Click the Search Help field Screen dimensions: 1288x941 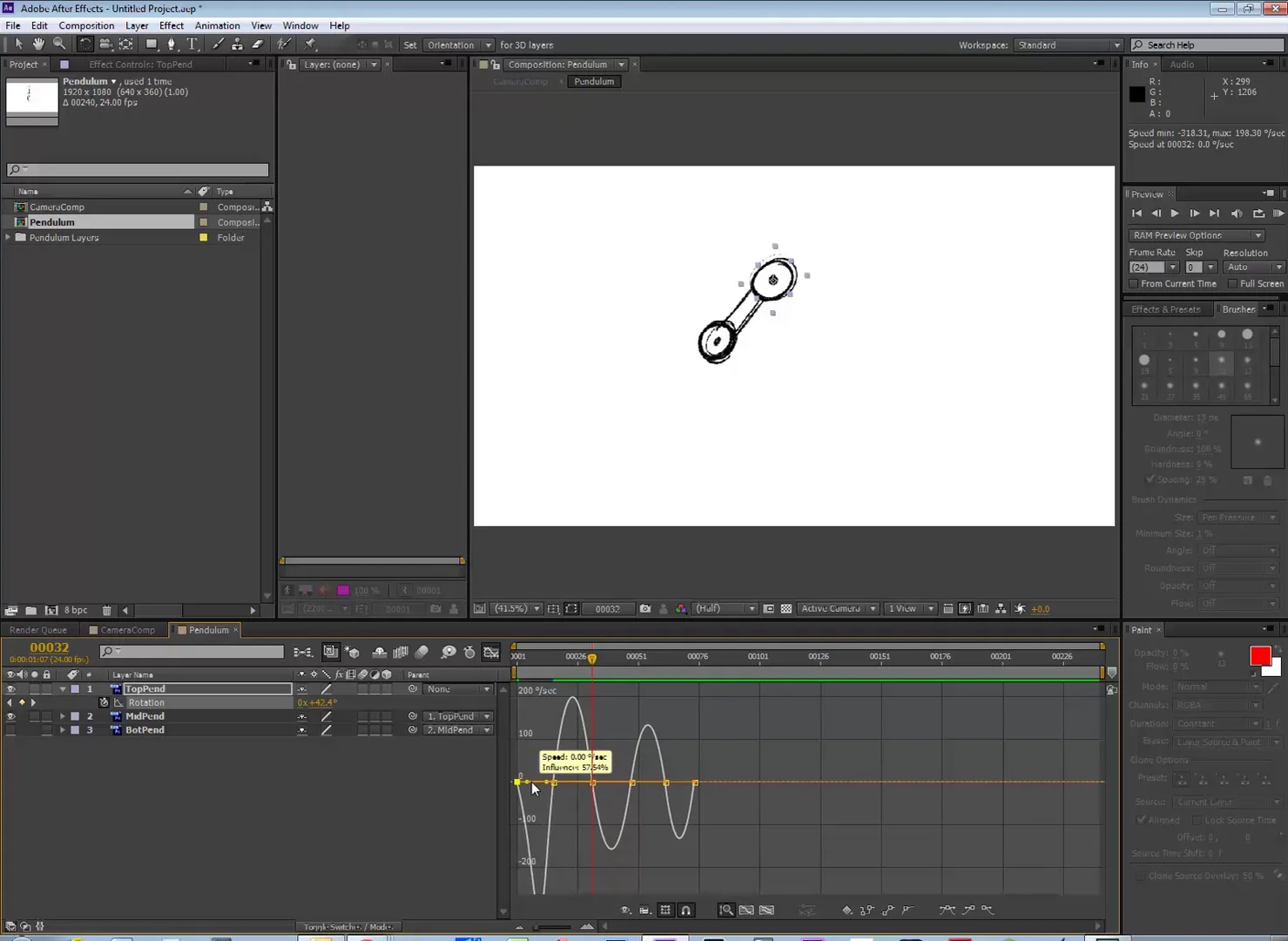1207,45
